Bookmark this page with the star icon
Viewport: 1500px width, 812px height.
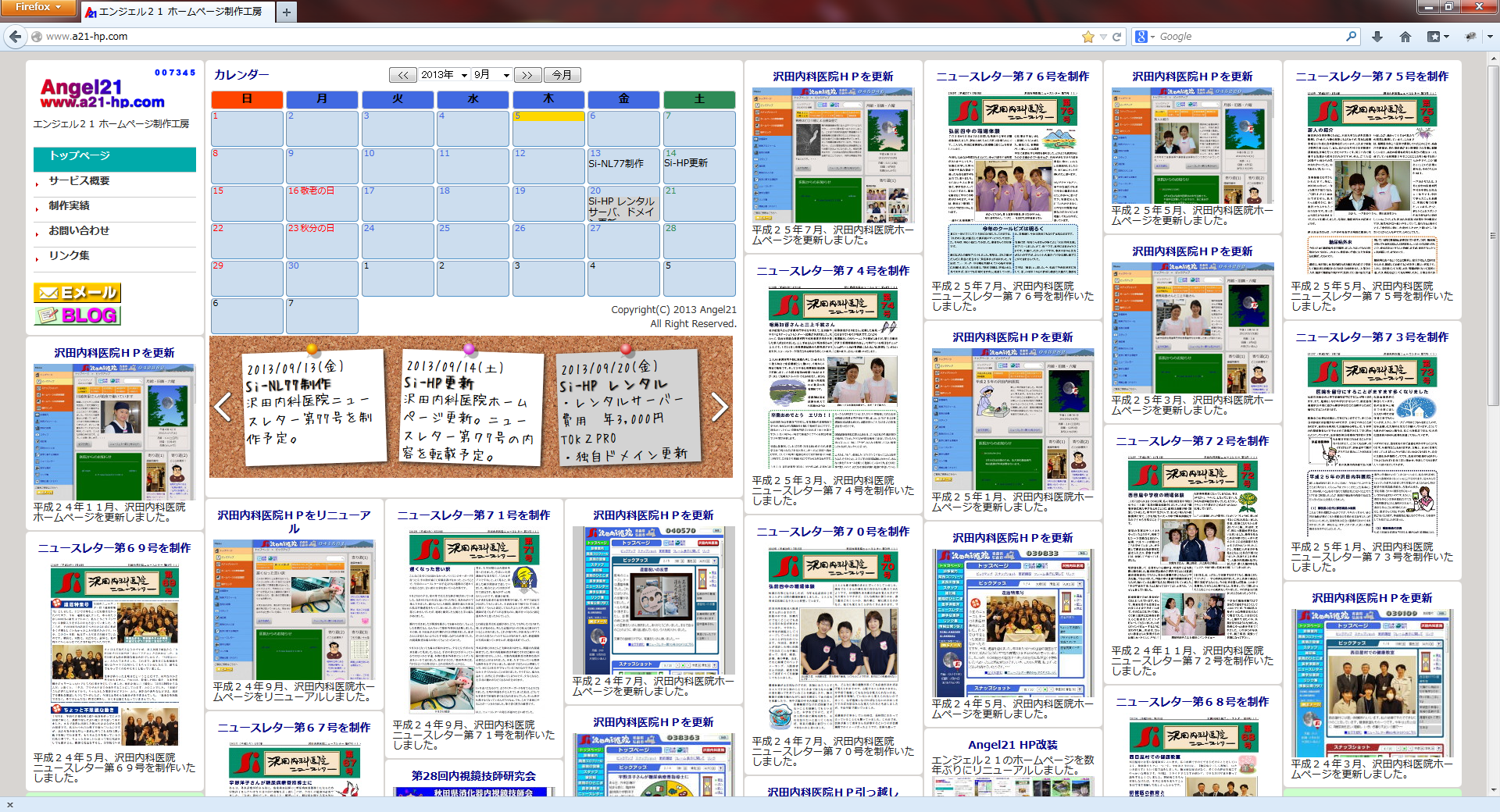[x=1087, y=37]
